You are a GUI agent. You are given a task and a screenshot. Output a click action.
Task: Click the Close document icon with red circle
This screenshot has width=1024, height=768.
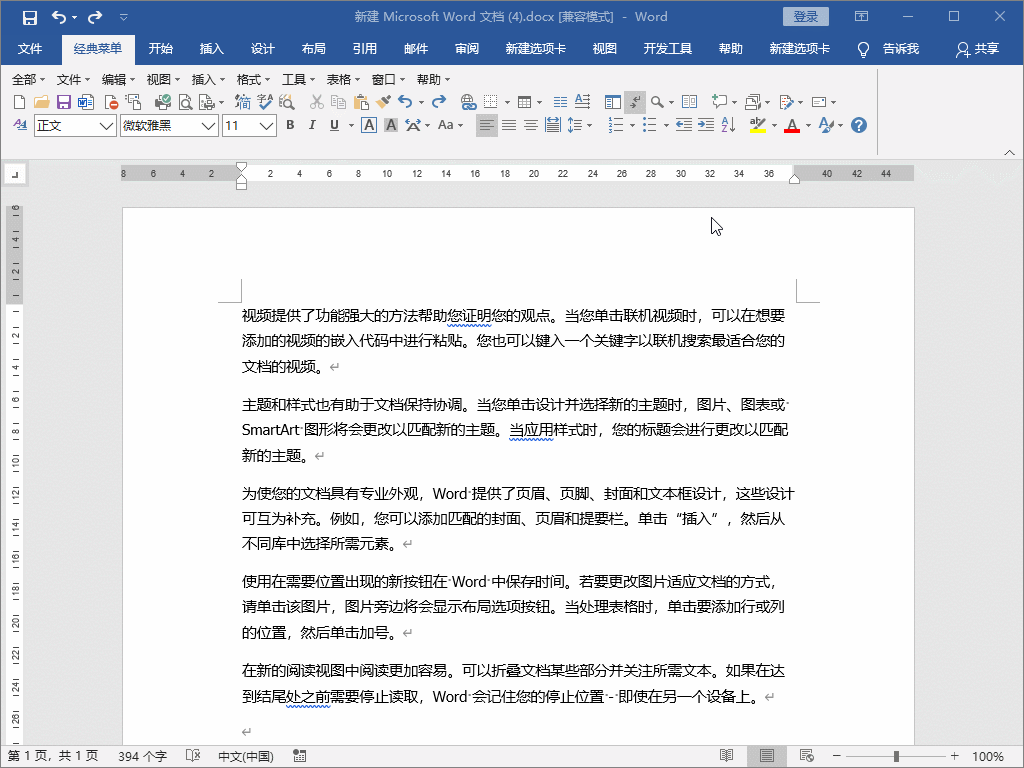click(111, 102)
